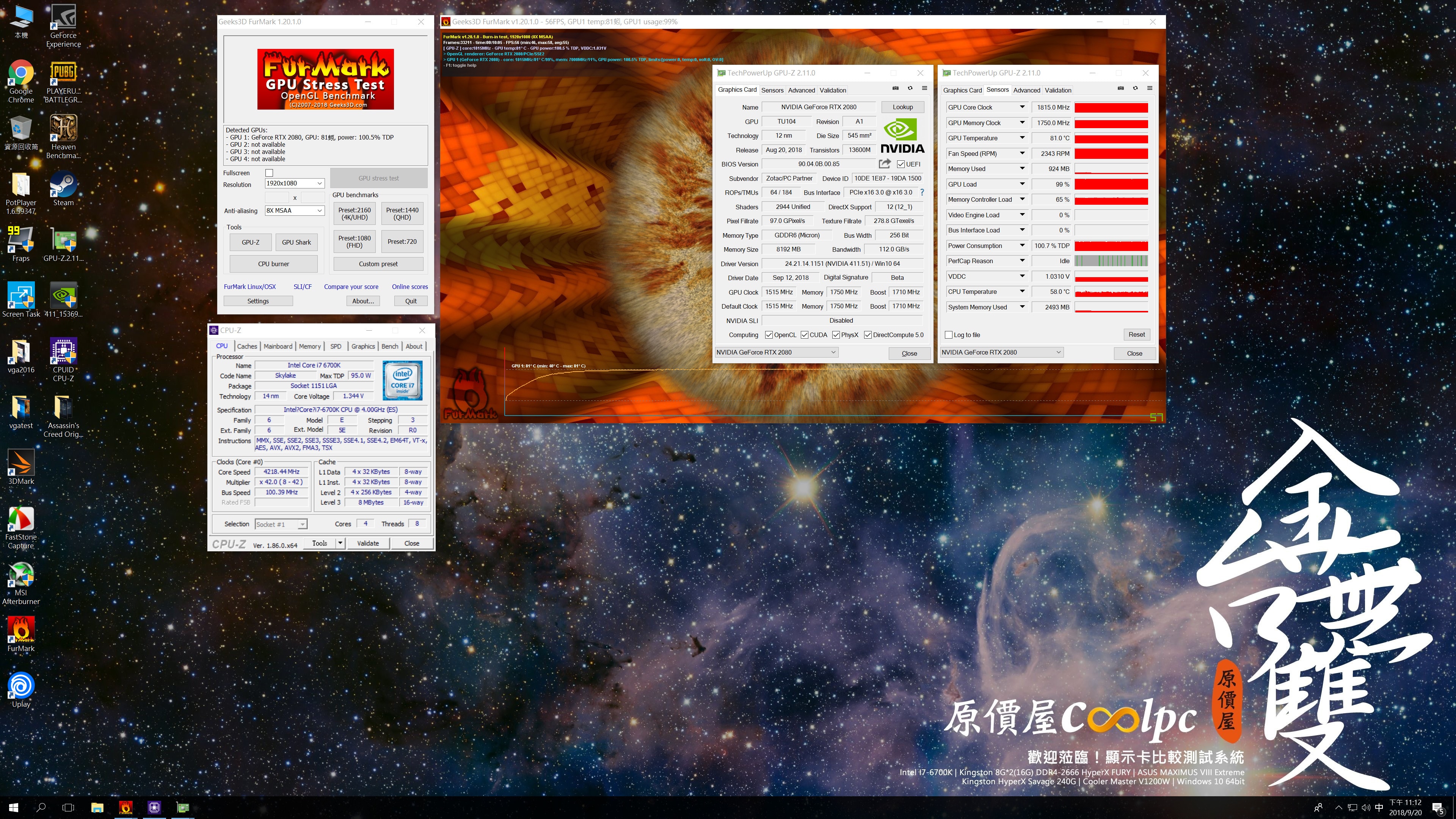
Task: Click BIOS share/export icon in GPU-Z
Action: [885, 164]
